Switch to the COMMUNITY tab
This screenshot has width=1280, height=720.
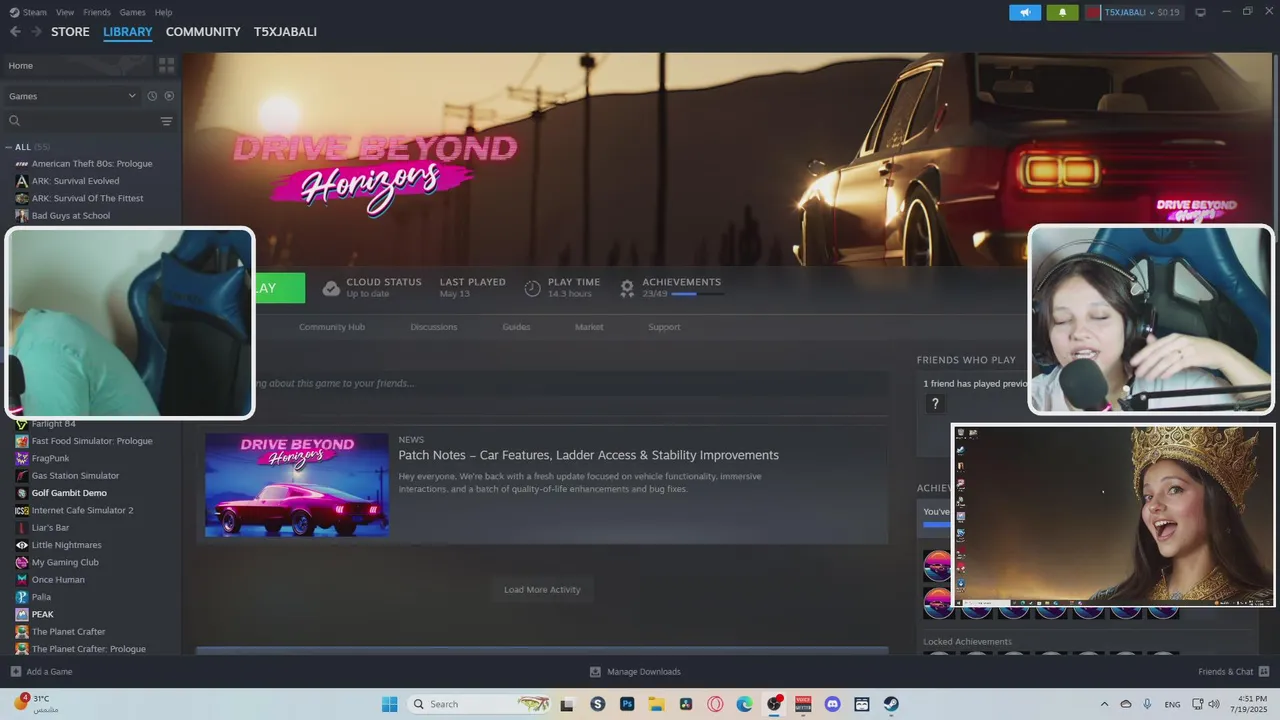point(203,32)
